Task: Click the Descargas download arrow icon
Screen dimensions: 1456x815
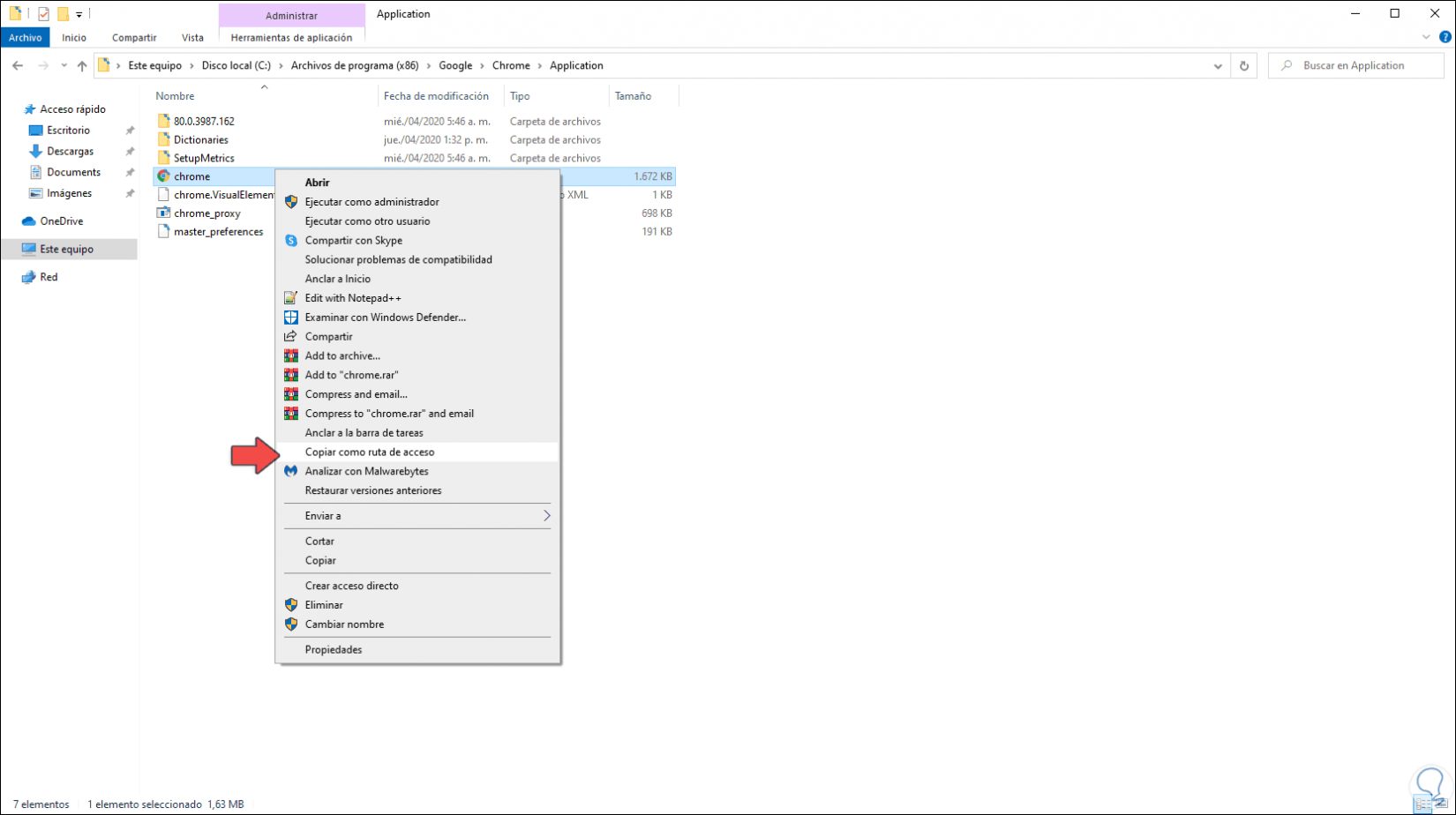Action: pos(36,152)
